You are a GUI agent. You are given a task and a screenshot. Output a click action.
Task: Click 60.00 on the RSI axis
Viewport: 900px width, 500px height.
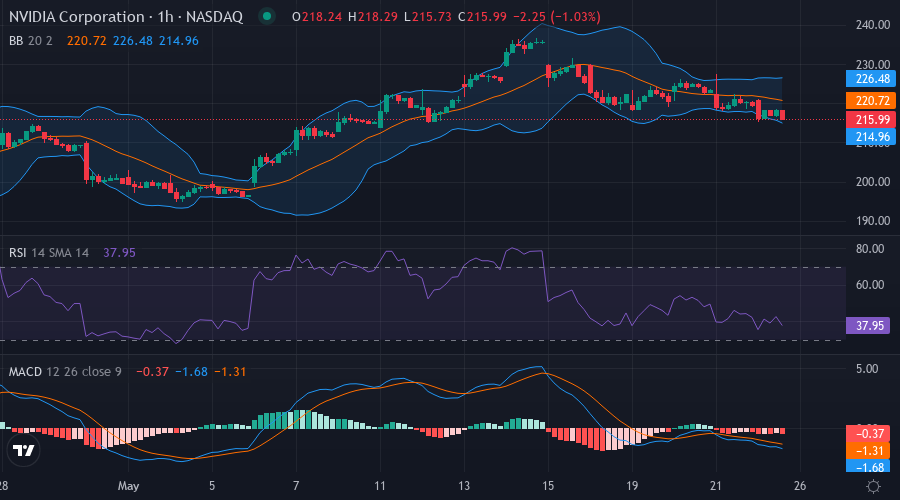click(870, 285)
